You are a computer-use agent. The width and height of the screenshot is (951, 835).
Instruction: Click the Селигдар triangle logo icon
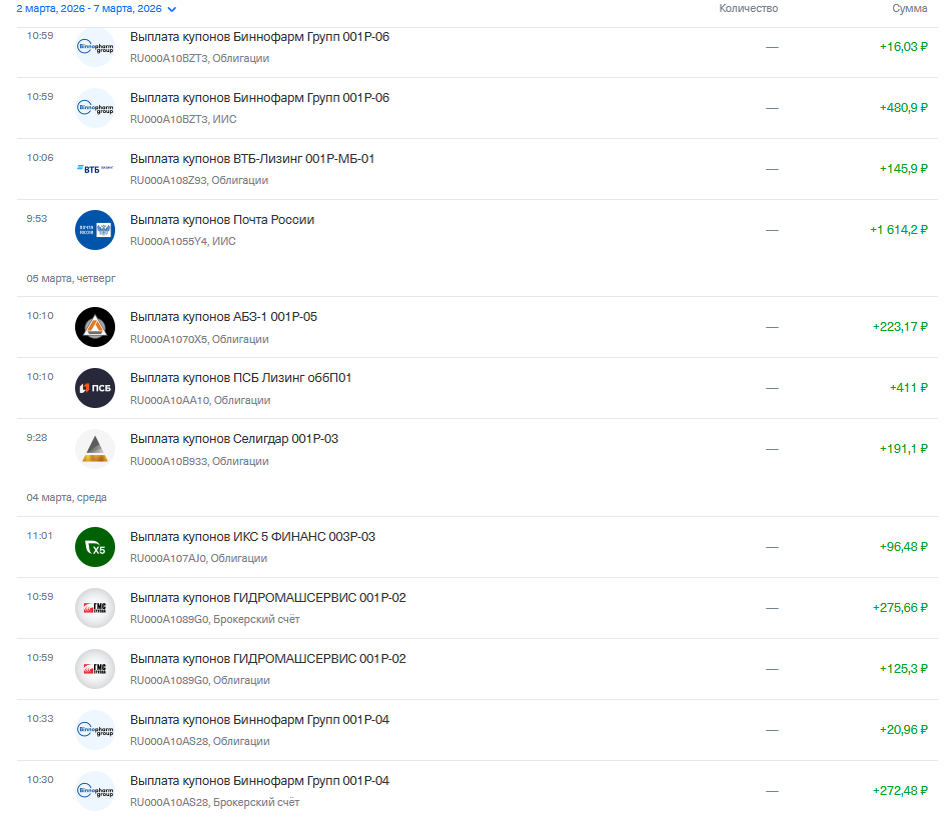coord(95,449)
